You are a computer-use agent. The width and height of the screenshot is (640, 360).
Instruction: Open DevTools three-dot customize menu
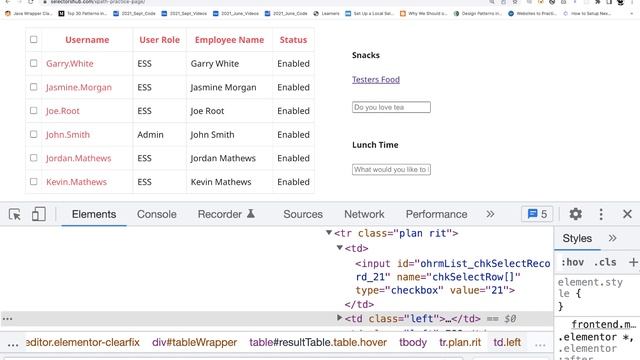coord(601,214)
